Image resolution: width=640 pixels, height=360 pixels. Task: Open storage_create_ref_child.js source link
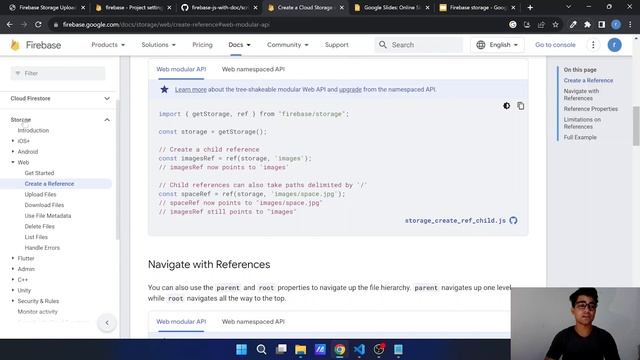(x=455, y=220)
